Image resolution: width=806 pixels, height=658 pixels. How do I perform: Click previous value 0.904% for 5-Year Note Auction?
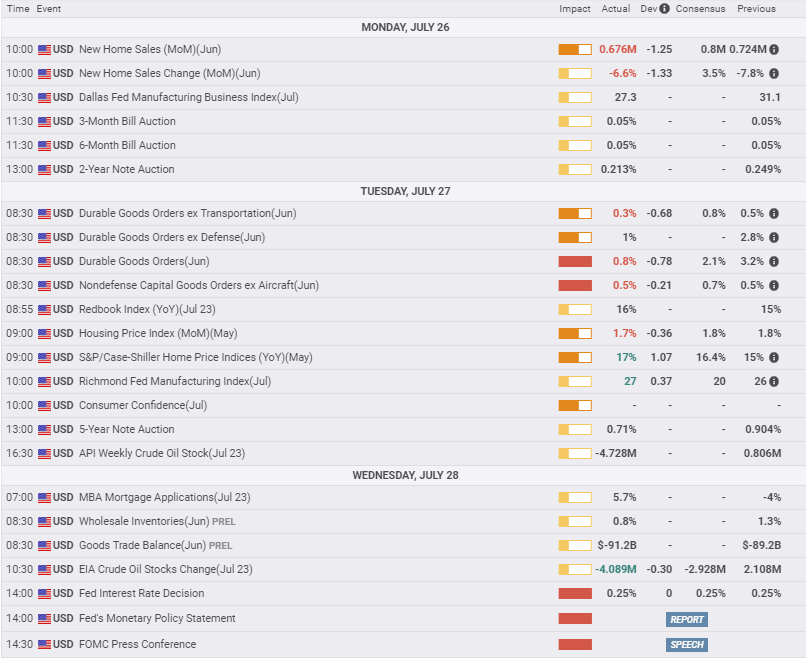[763, 429]
